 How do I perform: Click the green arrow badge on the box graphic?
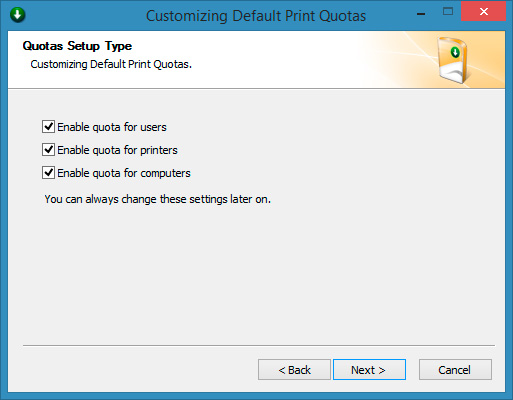[x=455, y=52]
